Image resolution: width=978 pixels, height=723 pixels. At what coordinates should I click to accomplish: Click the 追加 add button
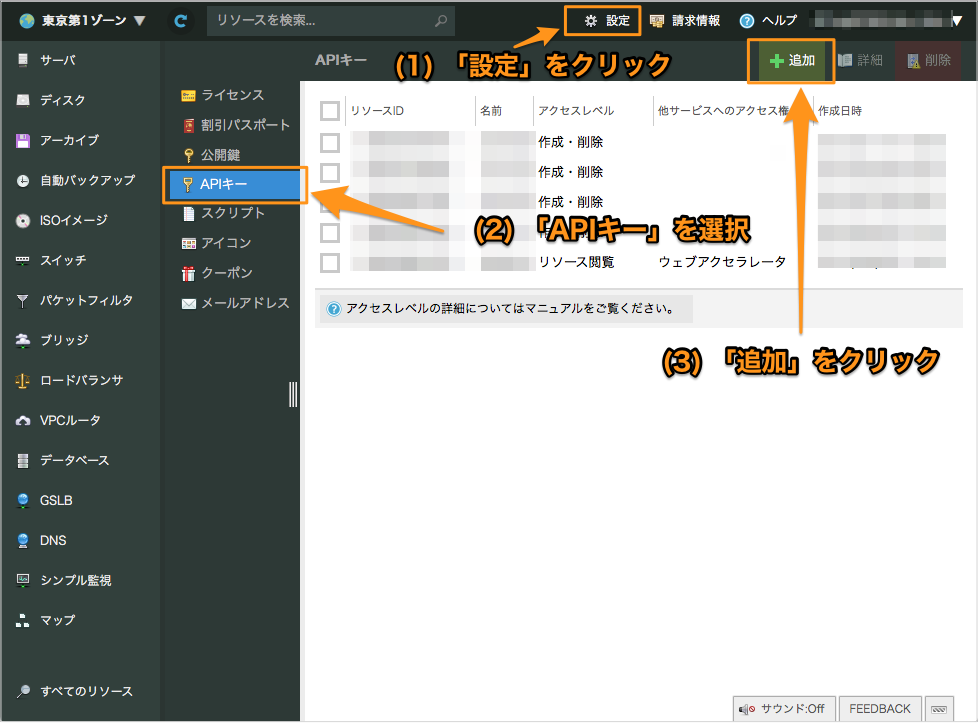(x=792, y=61)
